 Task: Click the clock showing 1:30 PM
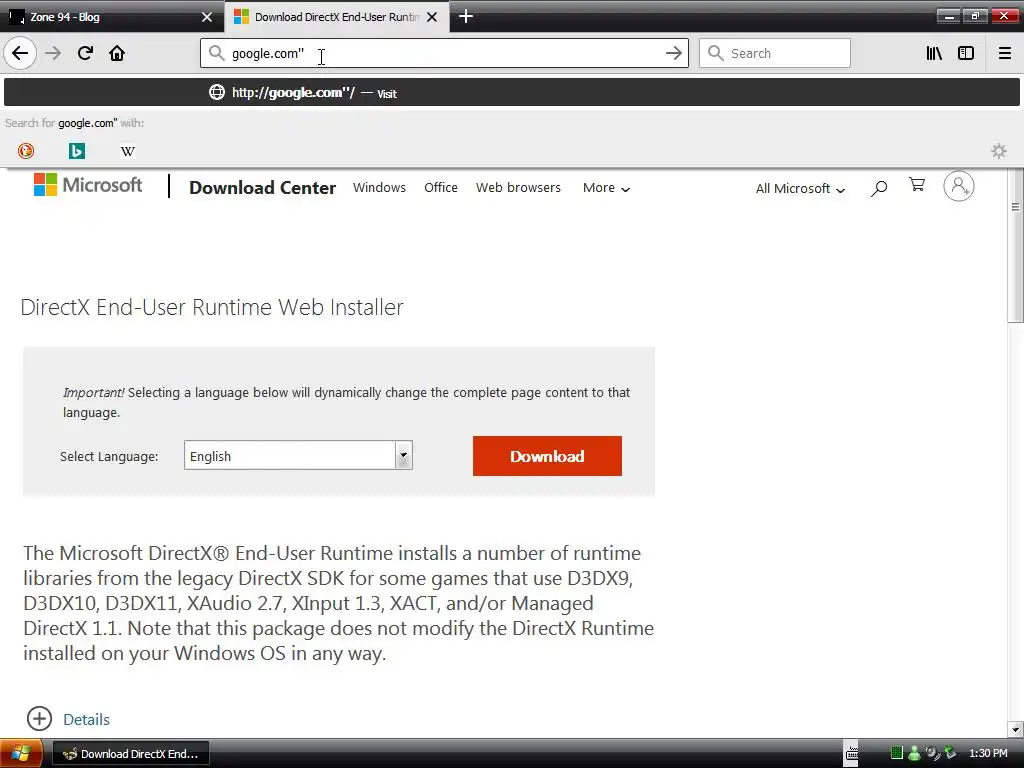pyautogui.click(x=988, y=754)
